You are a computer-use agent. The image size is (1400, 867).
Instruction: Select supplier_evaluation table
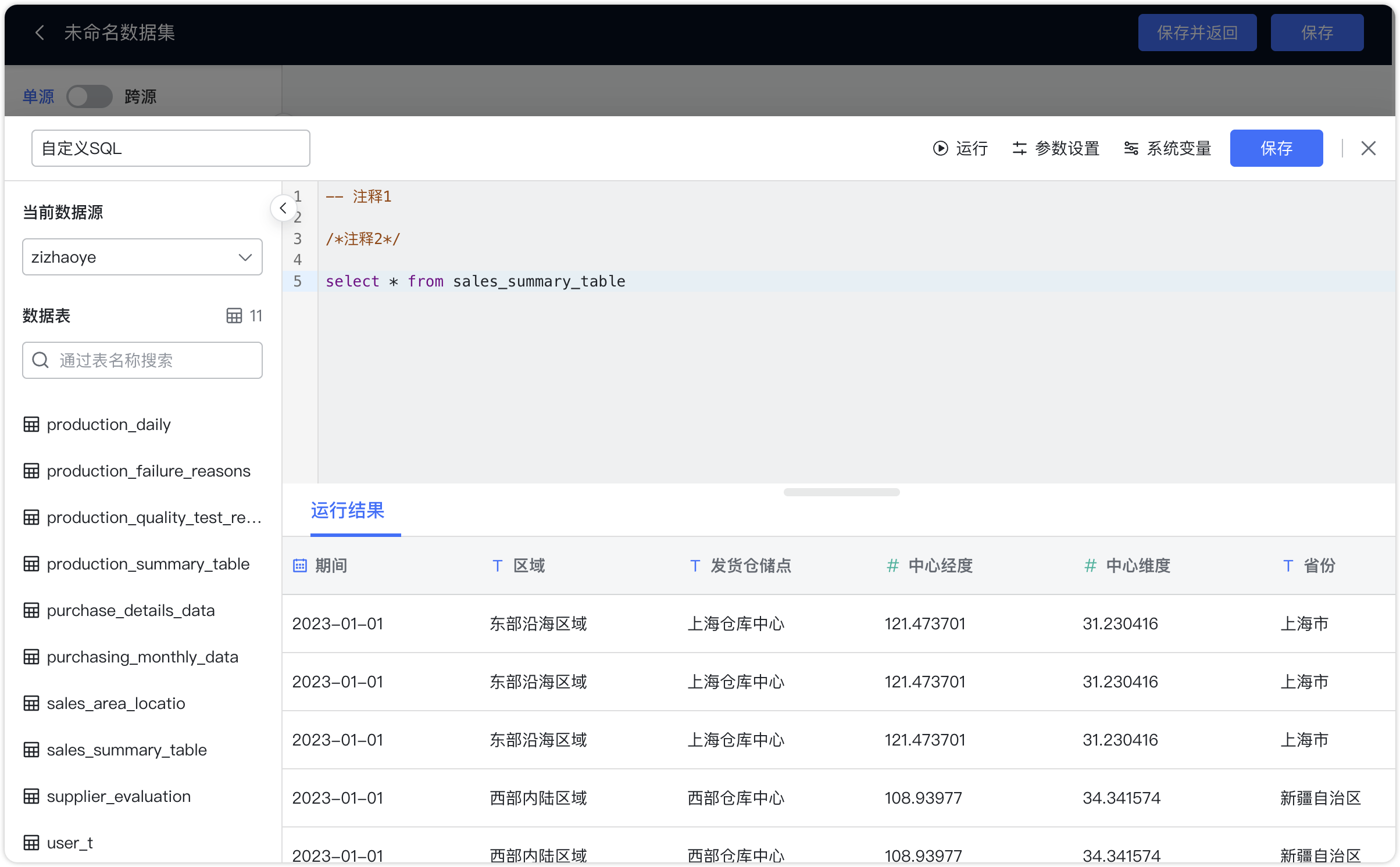[119, 796]
